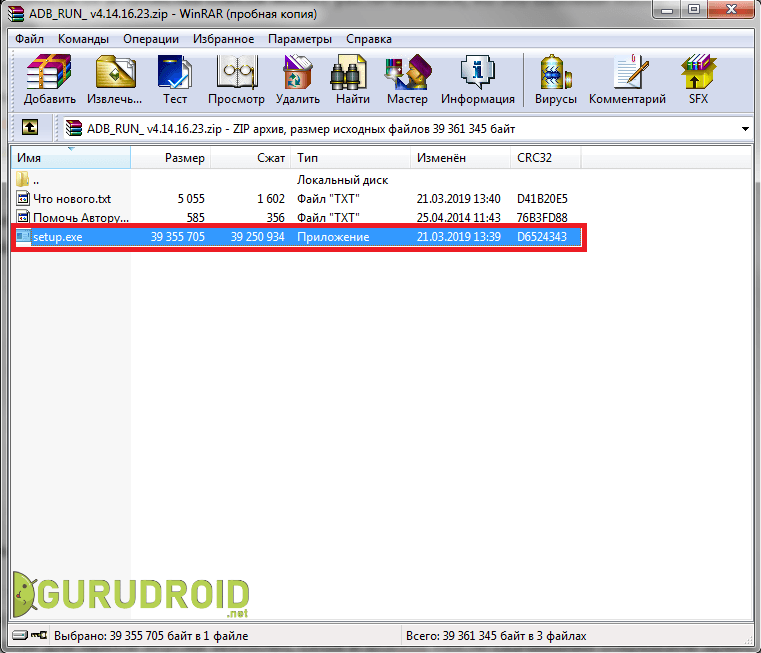
Task: Open the Избранное menu
Action: tap(223, 39)
